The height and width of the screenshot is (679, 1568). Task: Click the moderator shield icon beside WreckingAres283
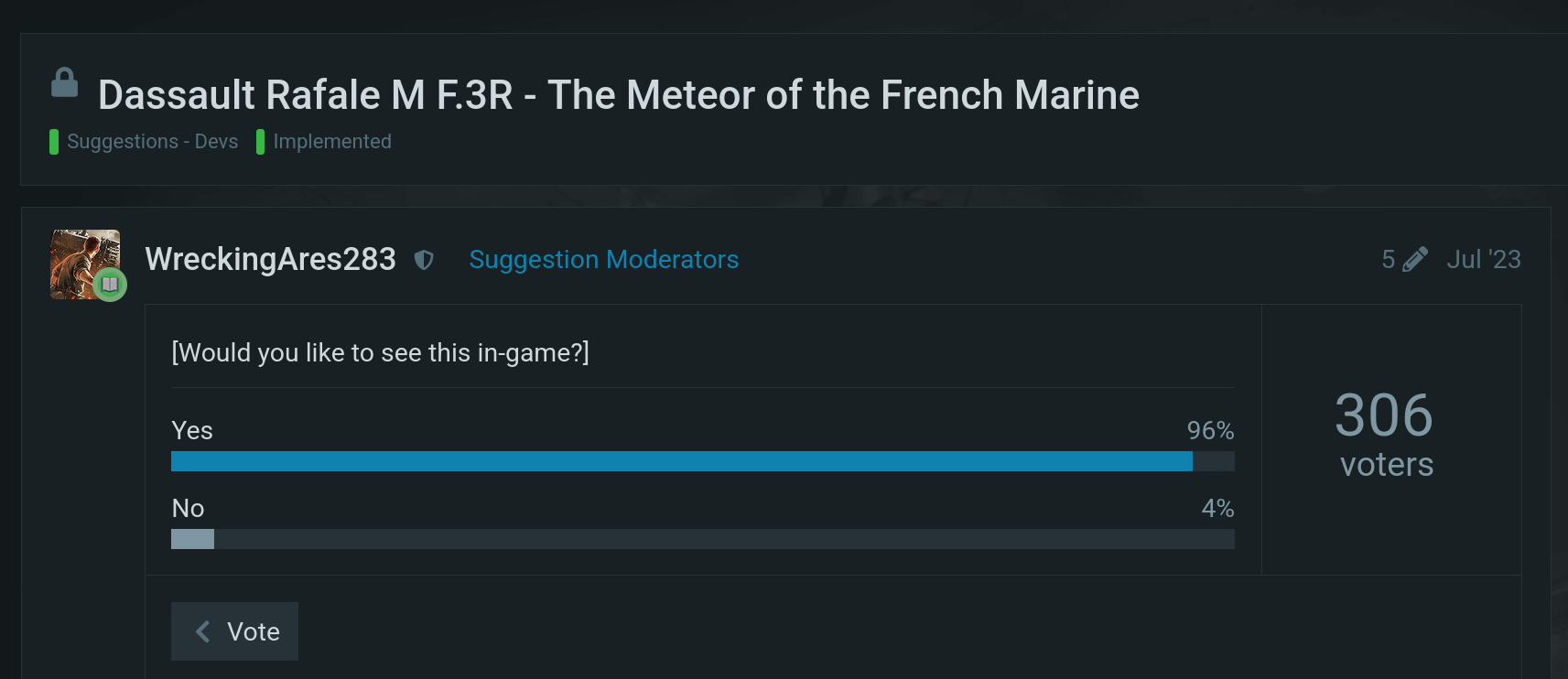[424, 260]
